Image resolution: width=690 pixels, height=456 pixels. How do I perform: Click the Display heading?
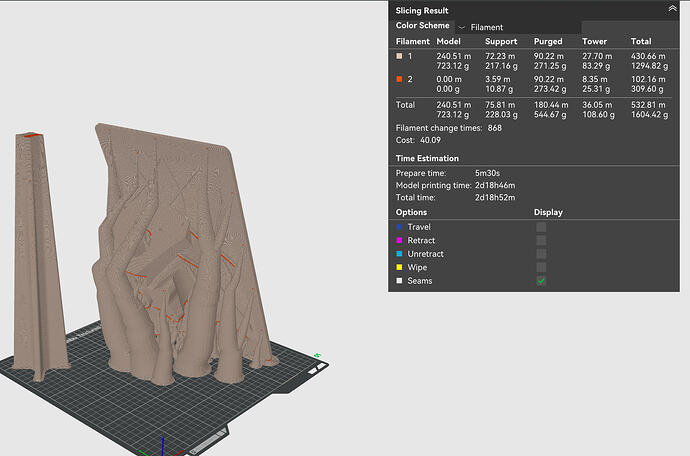pos(548,212)
